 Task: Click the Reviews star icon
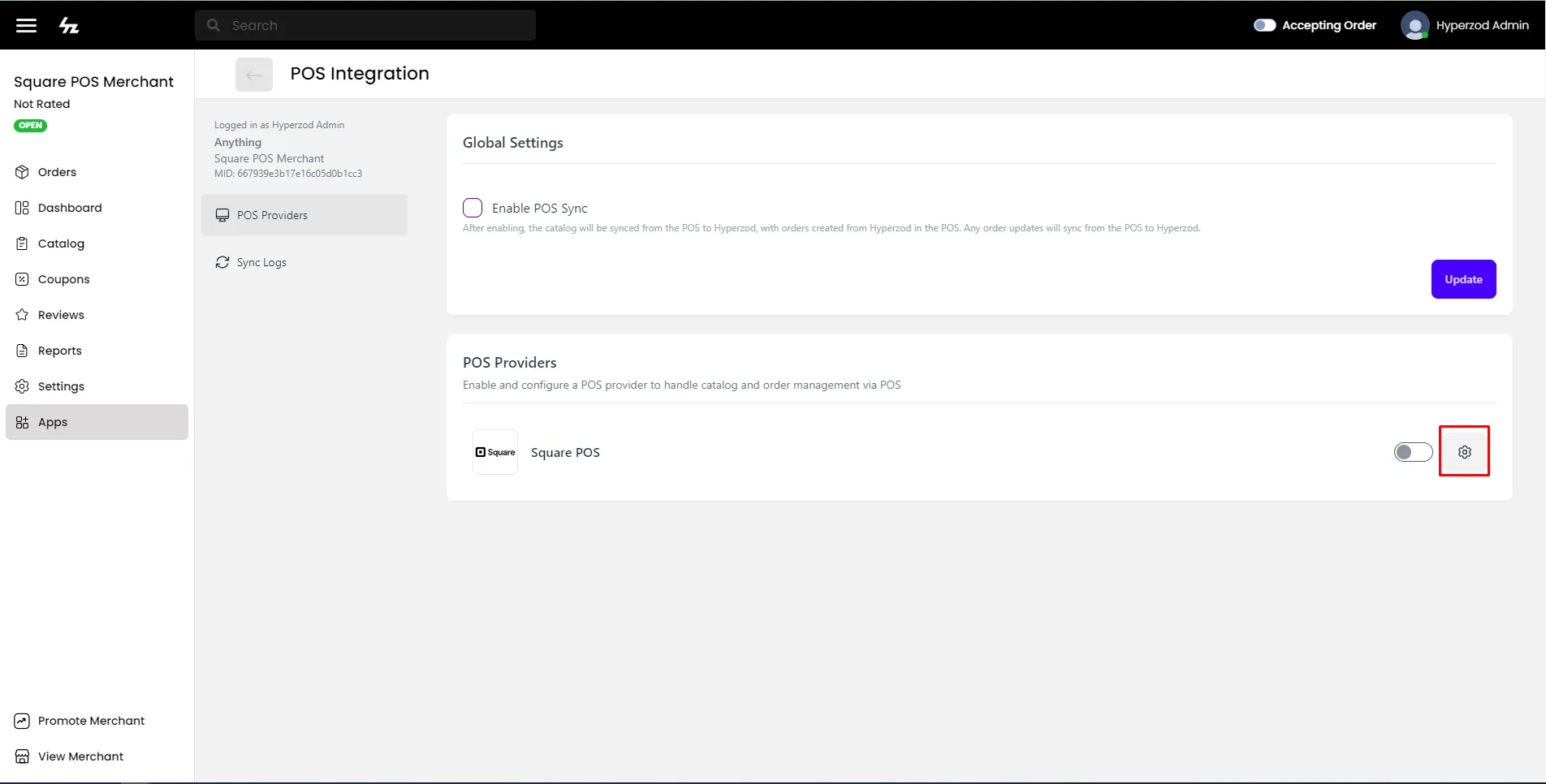point(22,315)
